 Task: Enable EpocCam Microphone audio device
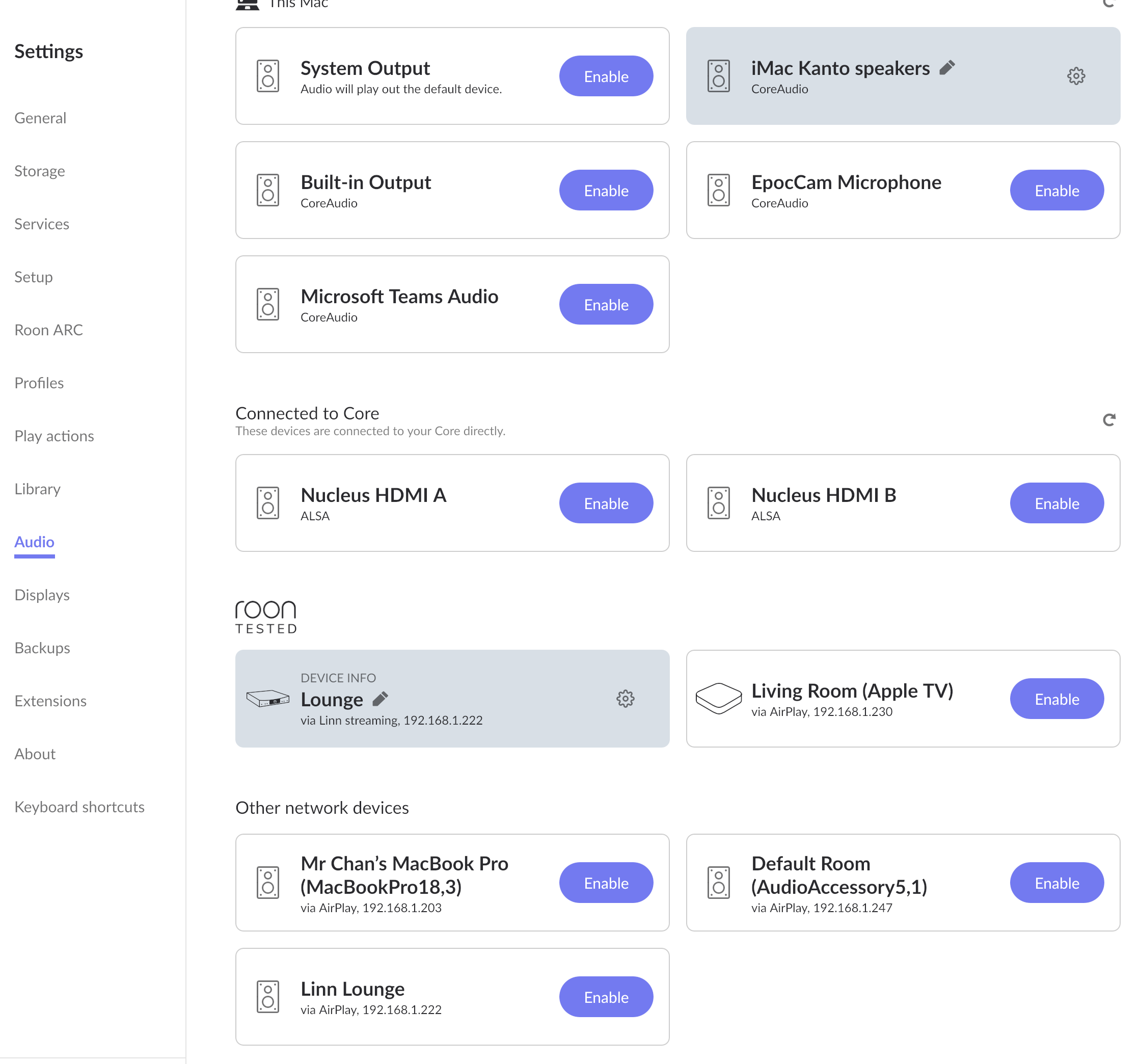[x=1056, y=191]
